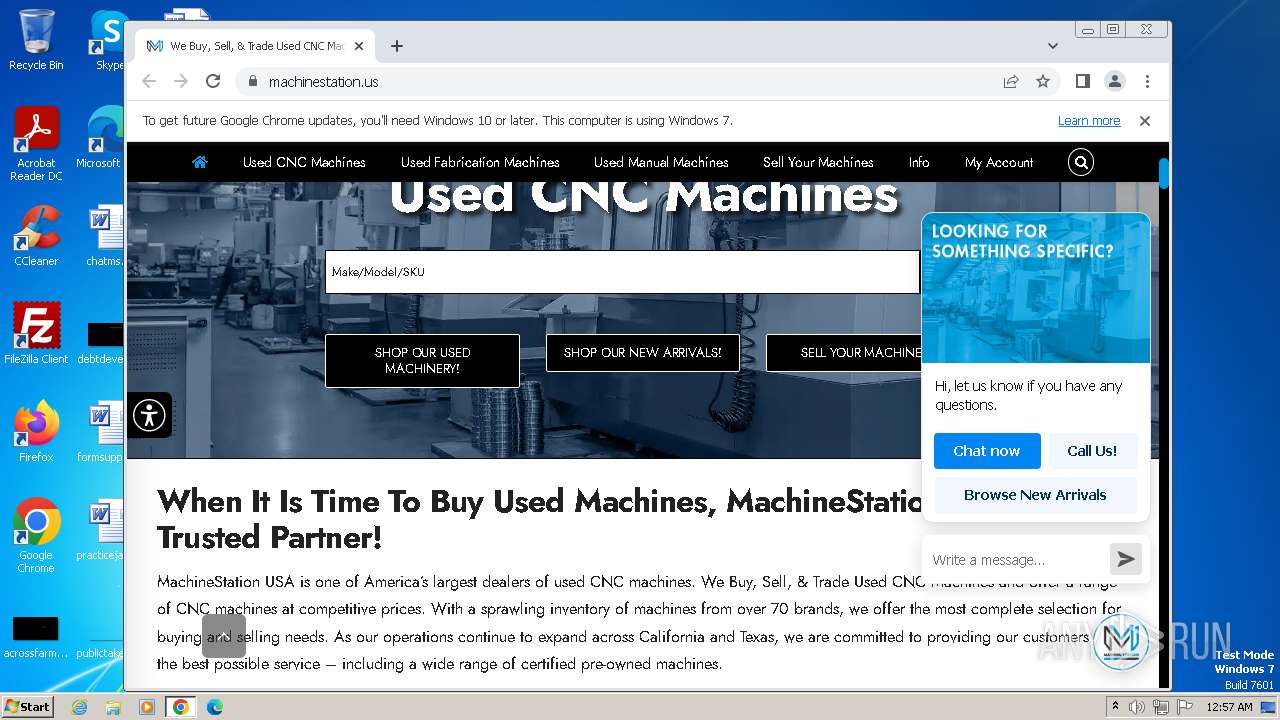The image size is (1280, 720).
Task: Open Google Chrome desktop shortcut
Action: pyautogui.click(x=36, y=536)
